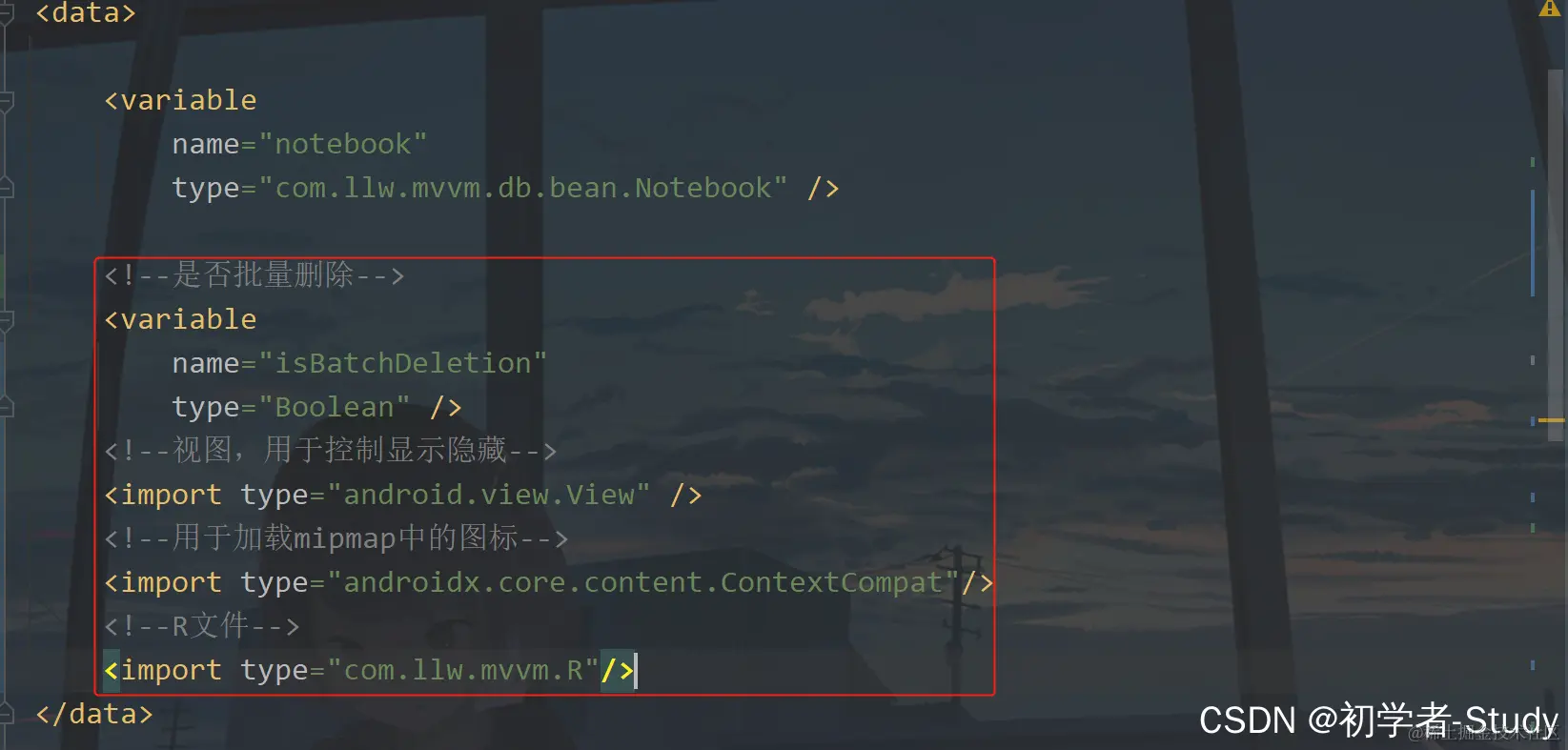The height and width of the screenshot is (750, 1568).
Task: Place cursor in "isBatchDeletion" name value
Action: tap(402, 363)
